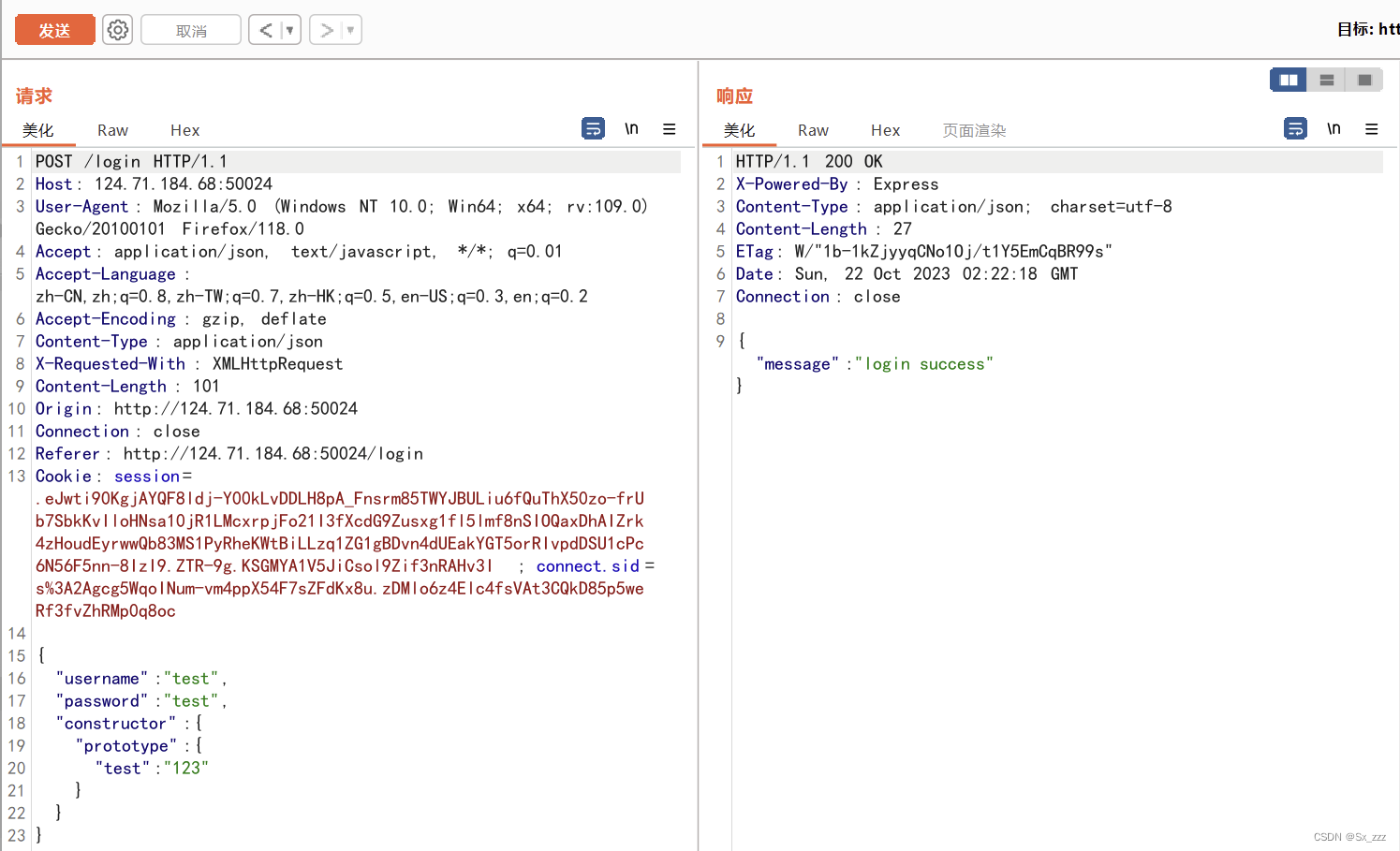
Task: Switch response view to Hex tab
Action: point(886,130)
